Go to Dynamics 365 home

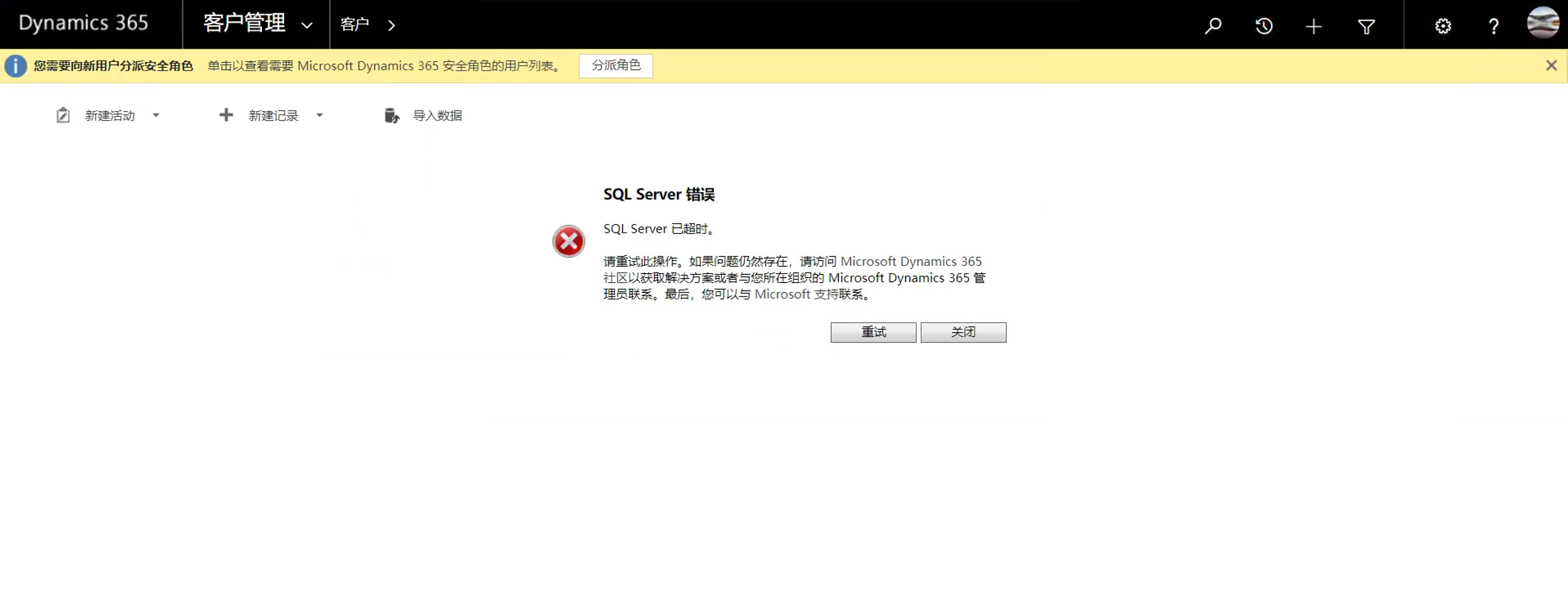pyautogui.click(x=83, y=23)
